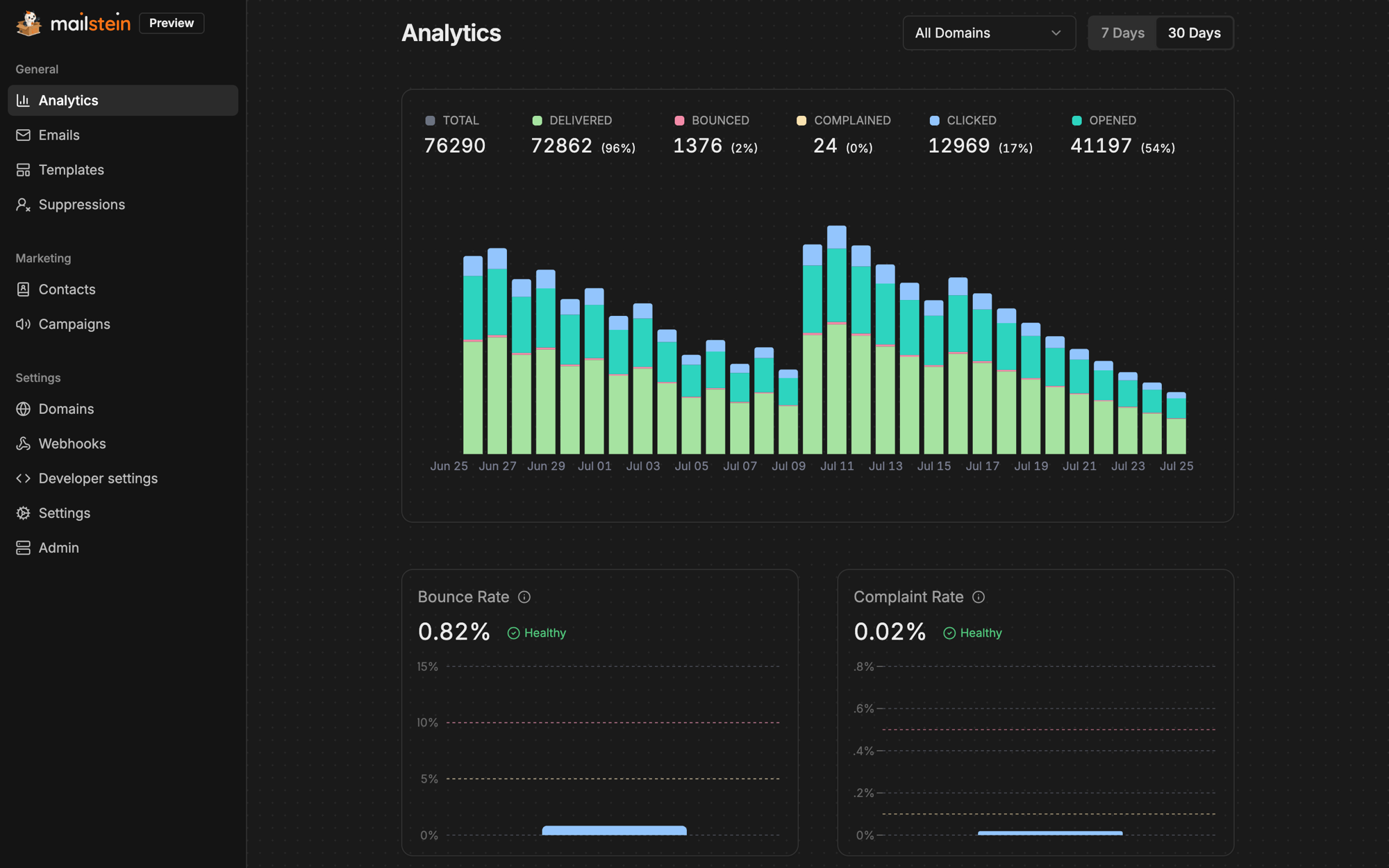Screen dimensions: 1389x868
Task: Go to the Admin label
Action: pos(59,548)
